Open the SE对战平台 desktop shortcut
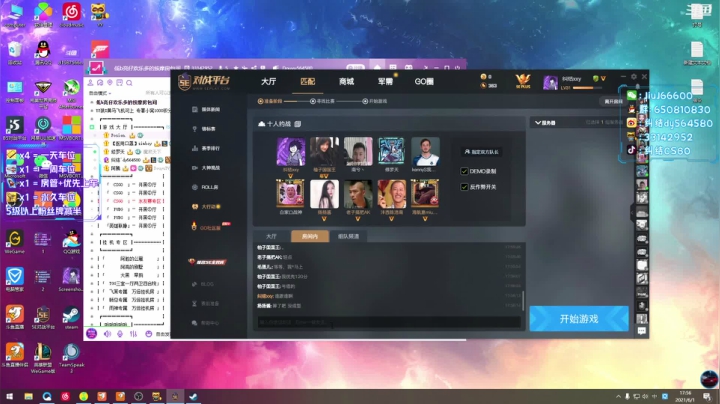This screenshot has height=404, width=720. pyautogui.click(x=43, y=318)
